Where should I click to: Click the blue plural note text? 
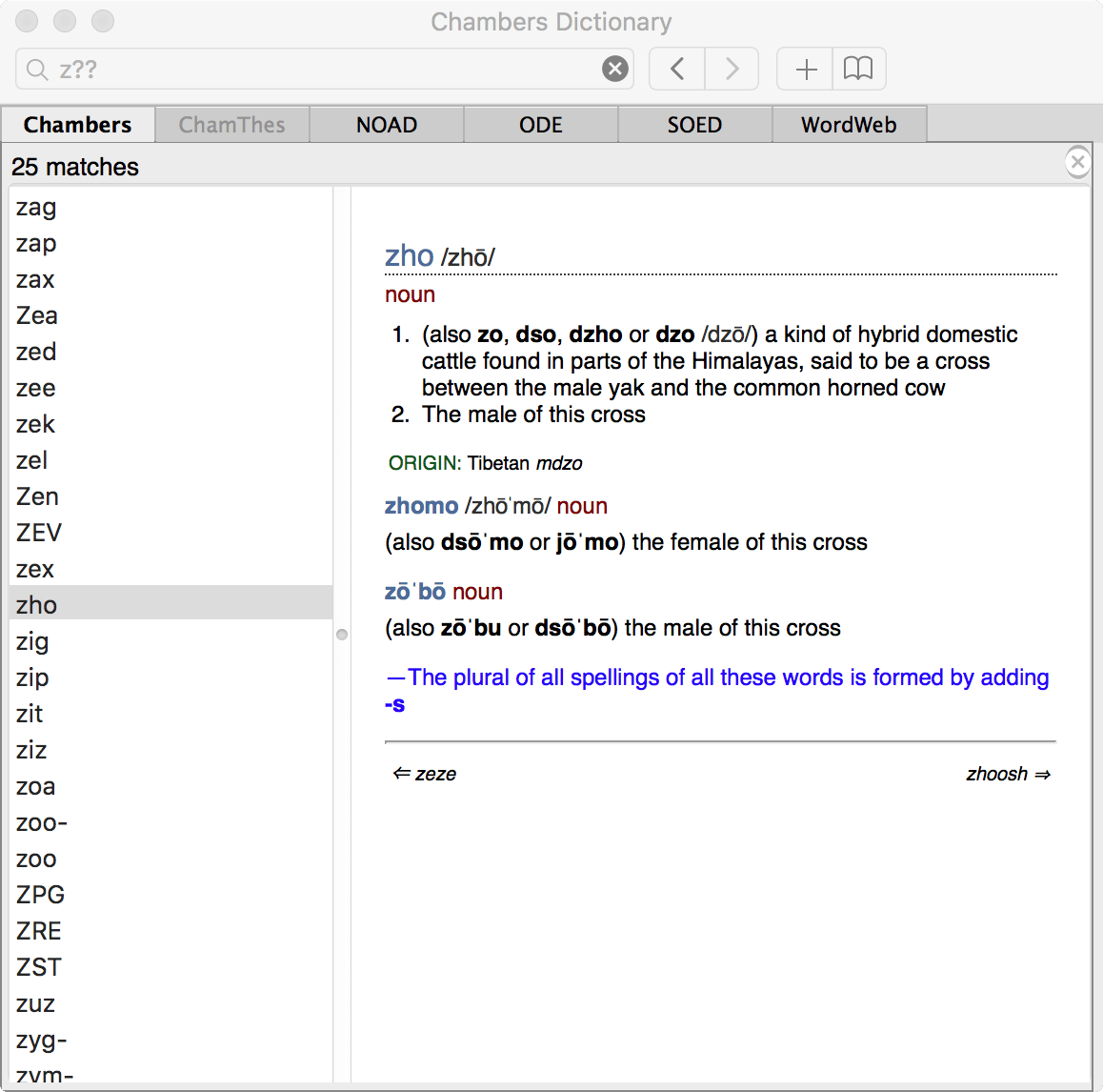point(717,690)
